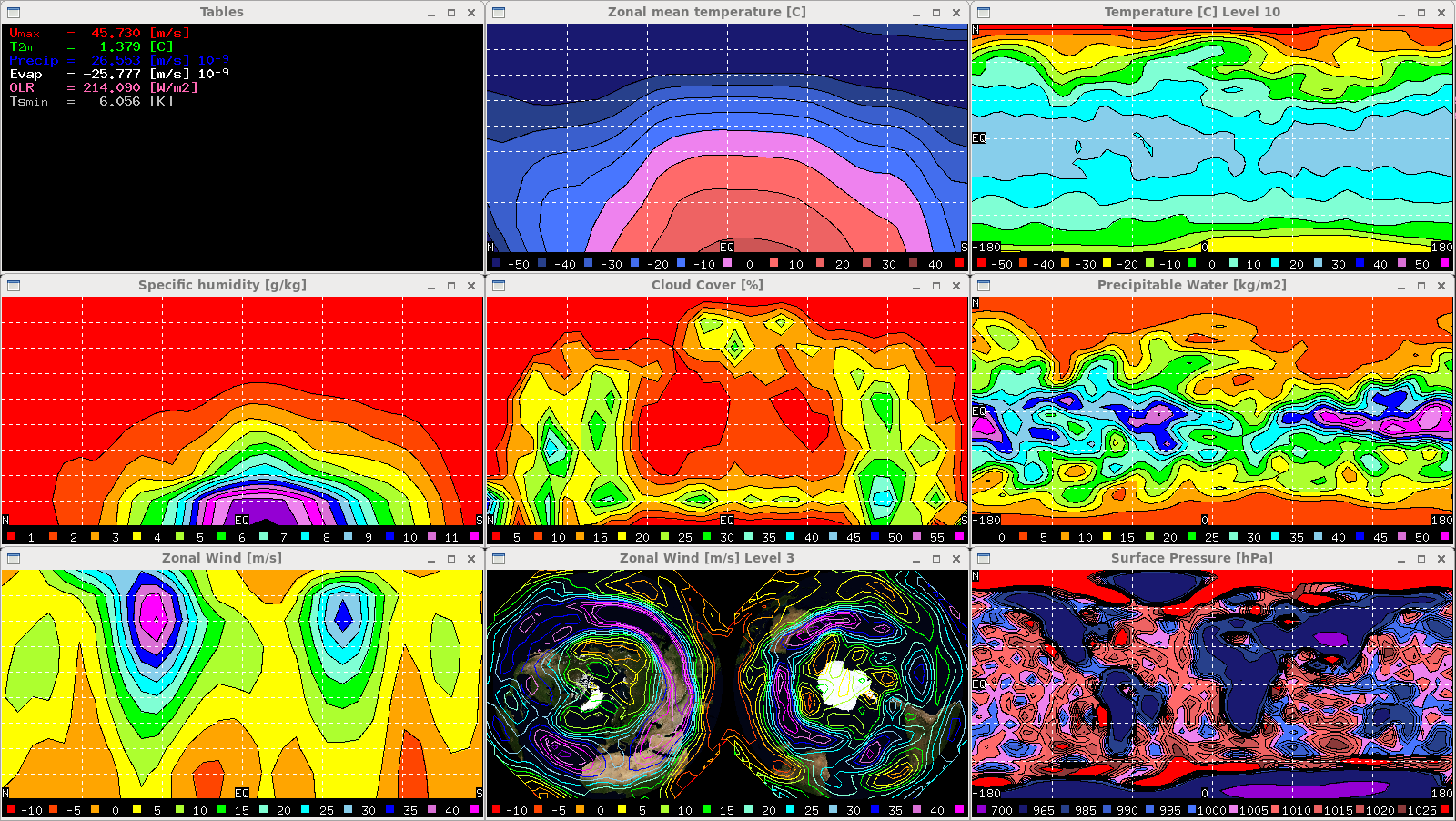Open window menu icon of Zonal Wind Level 3 window
The height and width of the screenshot is (821, 1456).
[x=499, y=559]
